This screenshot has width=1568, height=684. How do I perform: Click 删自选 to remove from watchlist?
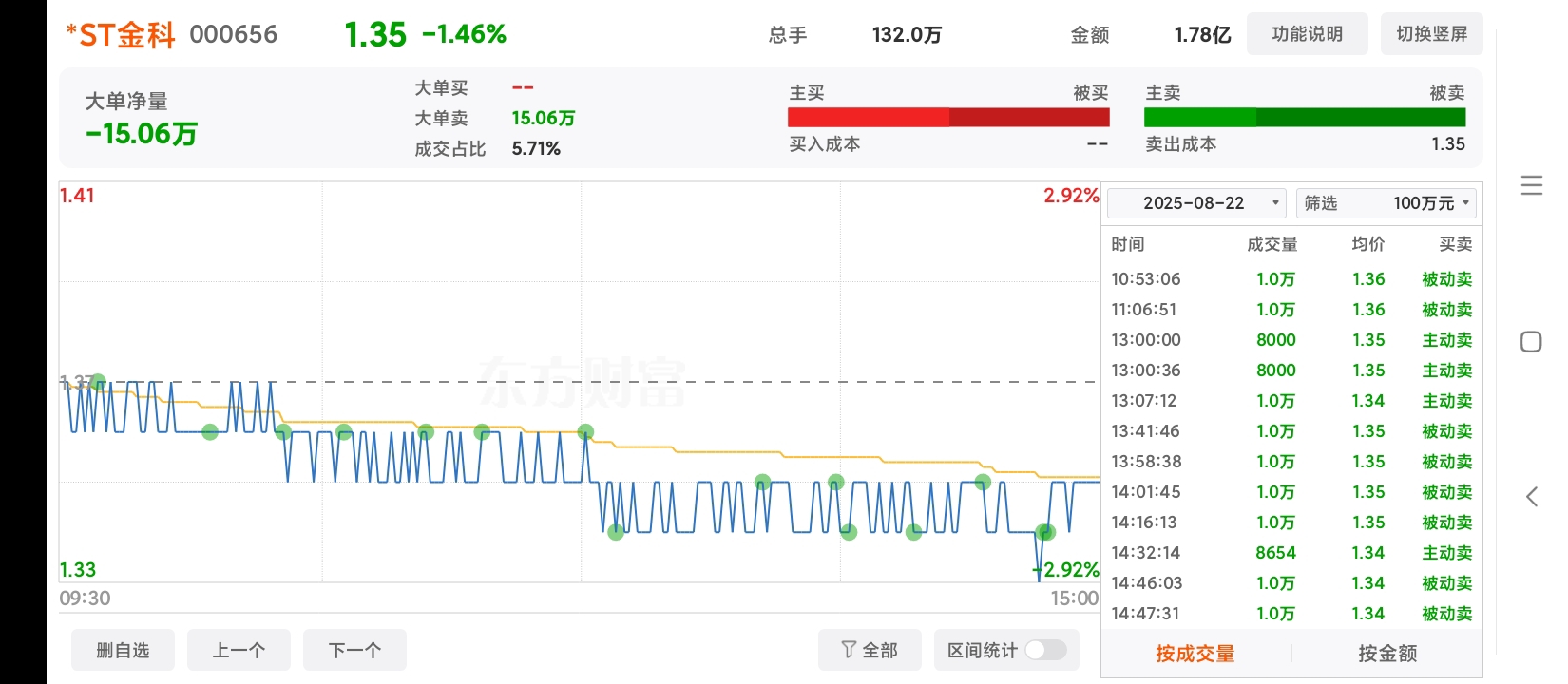pyautogui.click(x=123, y=650)
